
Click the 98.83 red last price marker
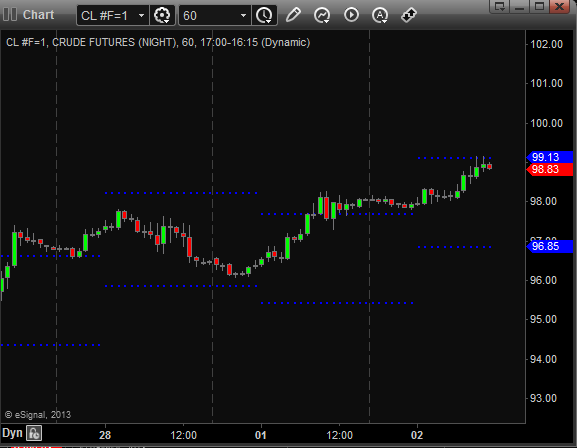[x=550, y=169]
